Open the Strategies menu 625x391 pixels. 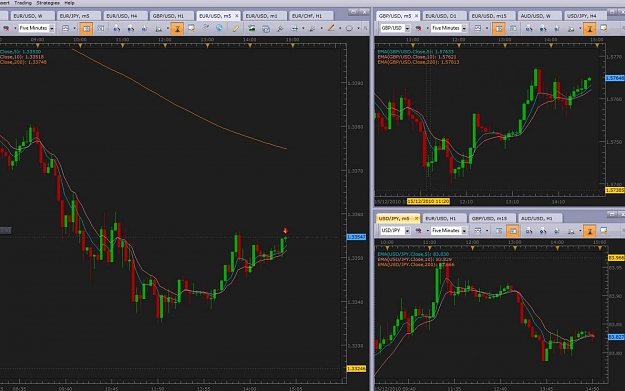pyautogui.click(x=48, y=3)
